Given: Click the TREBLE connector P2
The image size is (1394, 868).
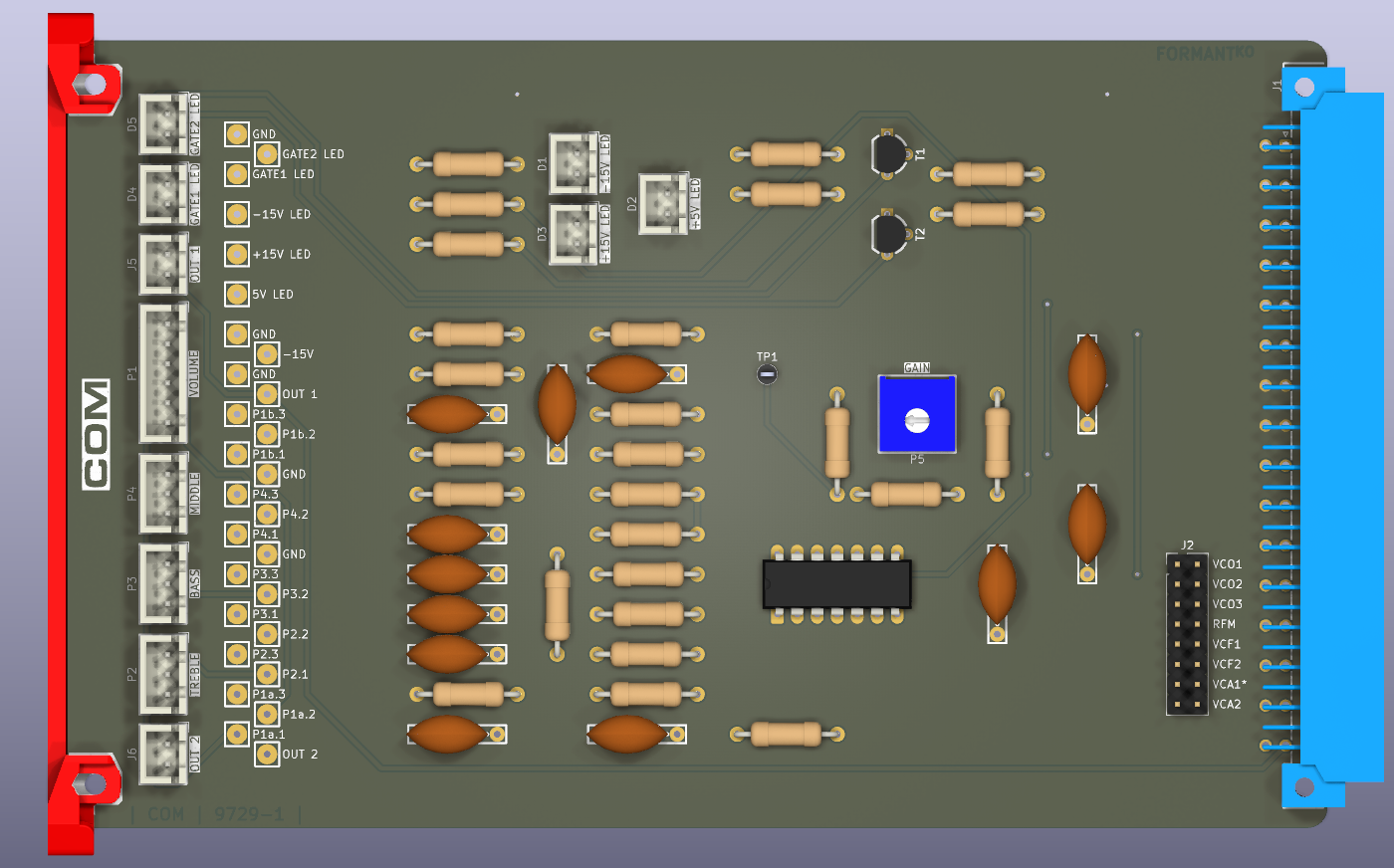Looking at the screenshot, I should coord(163,674).
